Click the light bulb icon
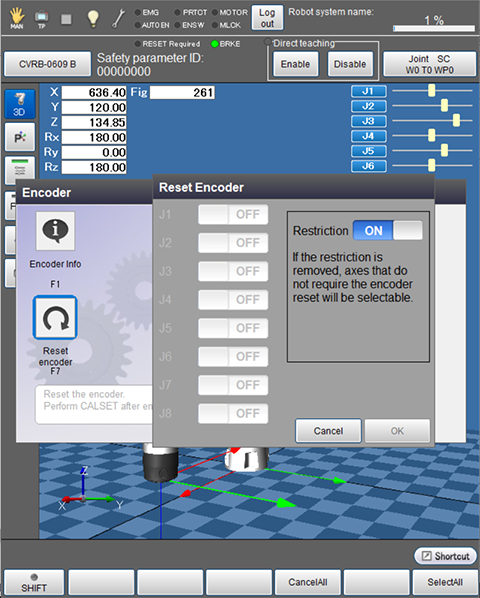 pos(93,18)
